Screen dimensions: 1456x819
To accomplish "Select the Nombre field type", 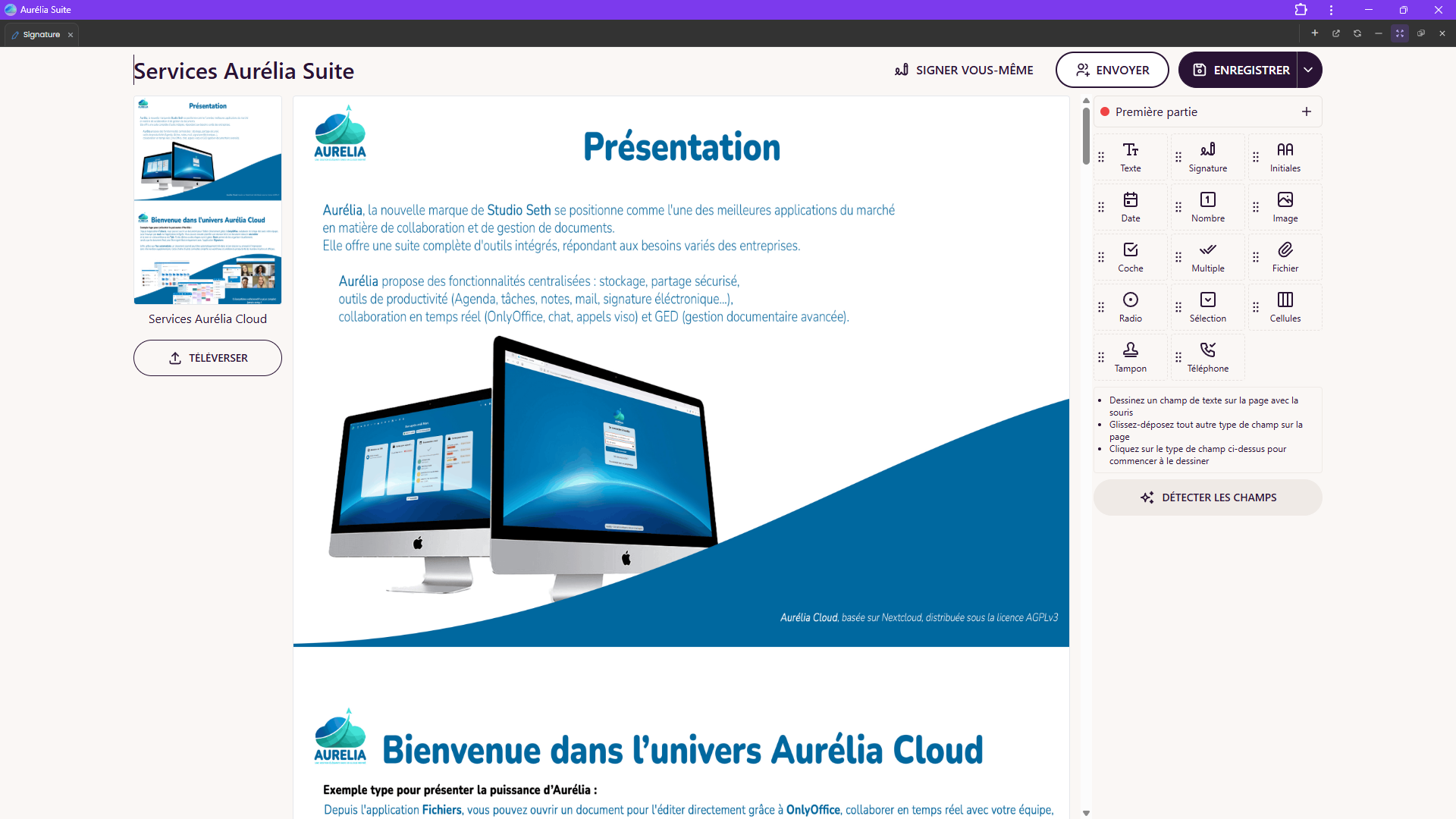I will click(1207, 207).
